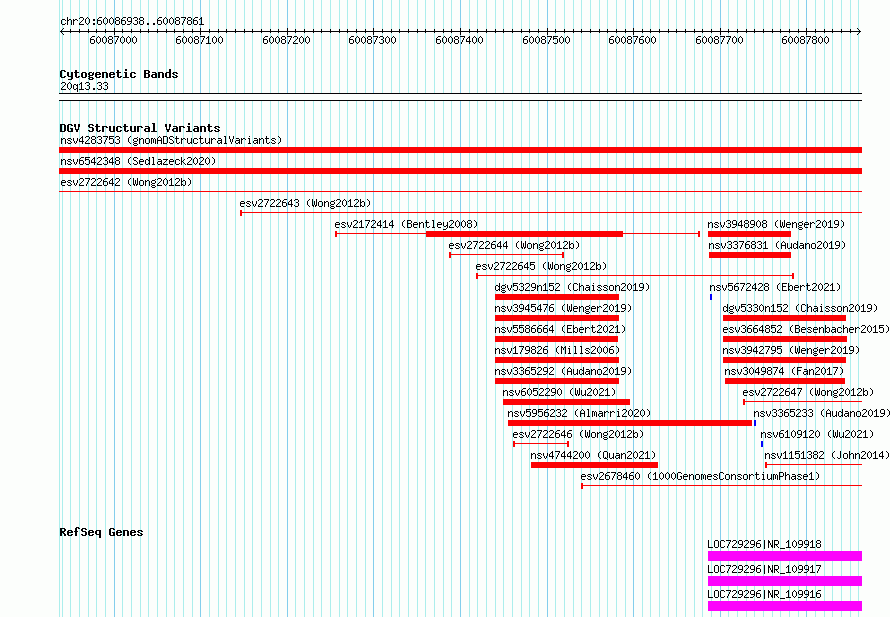Select nsv3945476 (Wenger2019) label
Image resolution: width=890 pixels, height=617 pixels.
pyautogui.click(x=563, y=308)
